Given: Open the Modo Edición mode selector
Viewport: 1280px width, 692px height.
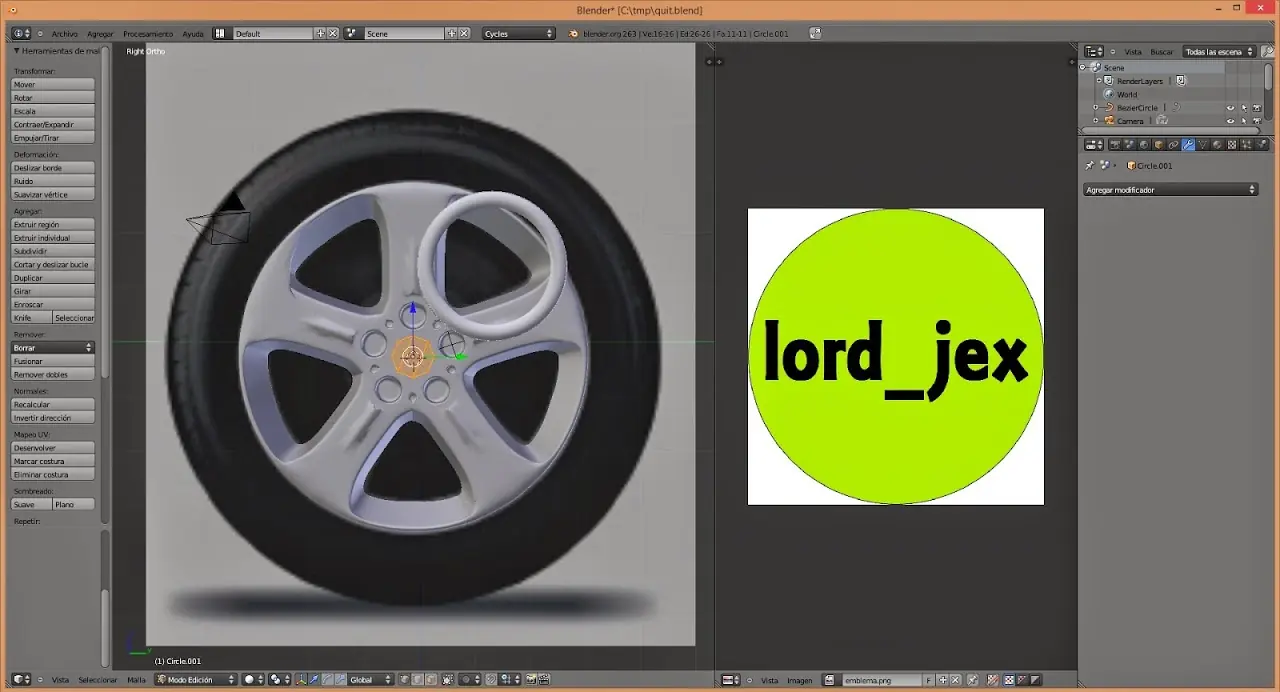Looking at the screenshot, I should click(x=196, y=681).
